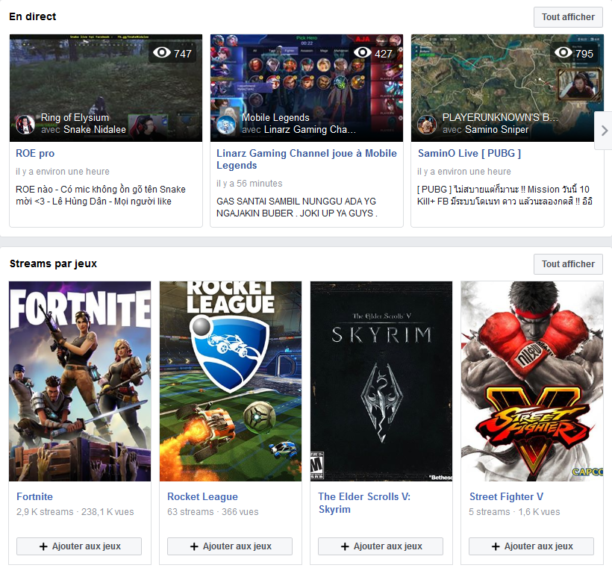The width and height of the screenshot is (612, 568).
Task: Click 'avec Samino Sniper' overlay text
Action: click(x=485, y=130)
